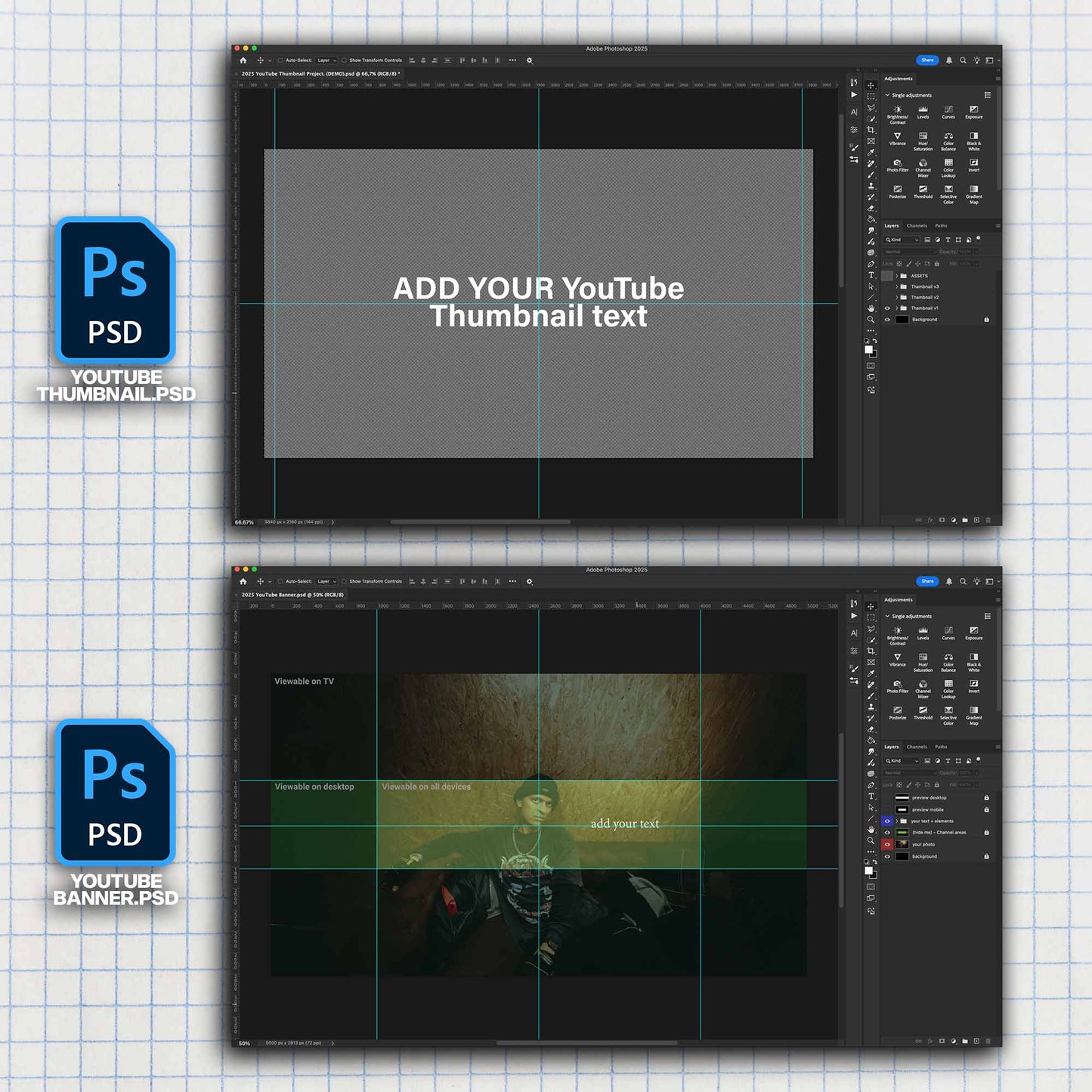Image resolution: width=1092 pixels, height=1092 pixels.
Task: Open the Photo Filter adjustment
Action: (896, 164)
